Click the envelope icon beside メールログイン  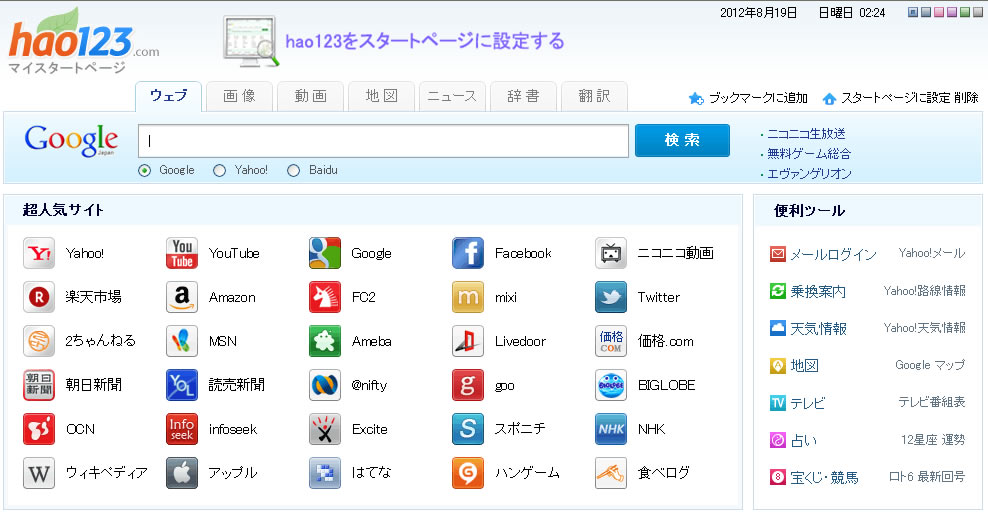click(x=778, y=254)
